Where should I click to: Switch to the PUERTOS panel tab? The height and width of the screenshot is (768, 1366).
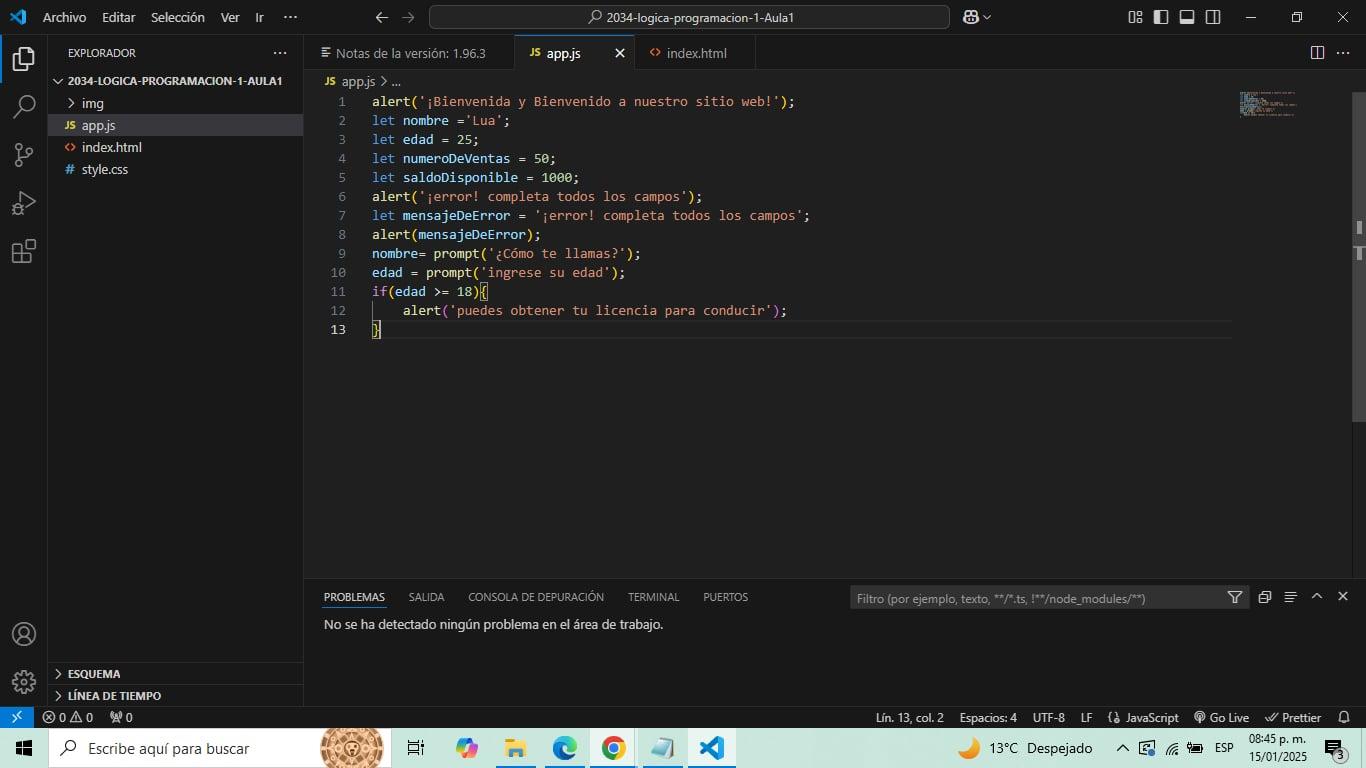pyautogui.click(x=725, y=597)
